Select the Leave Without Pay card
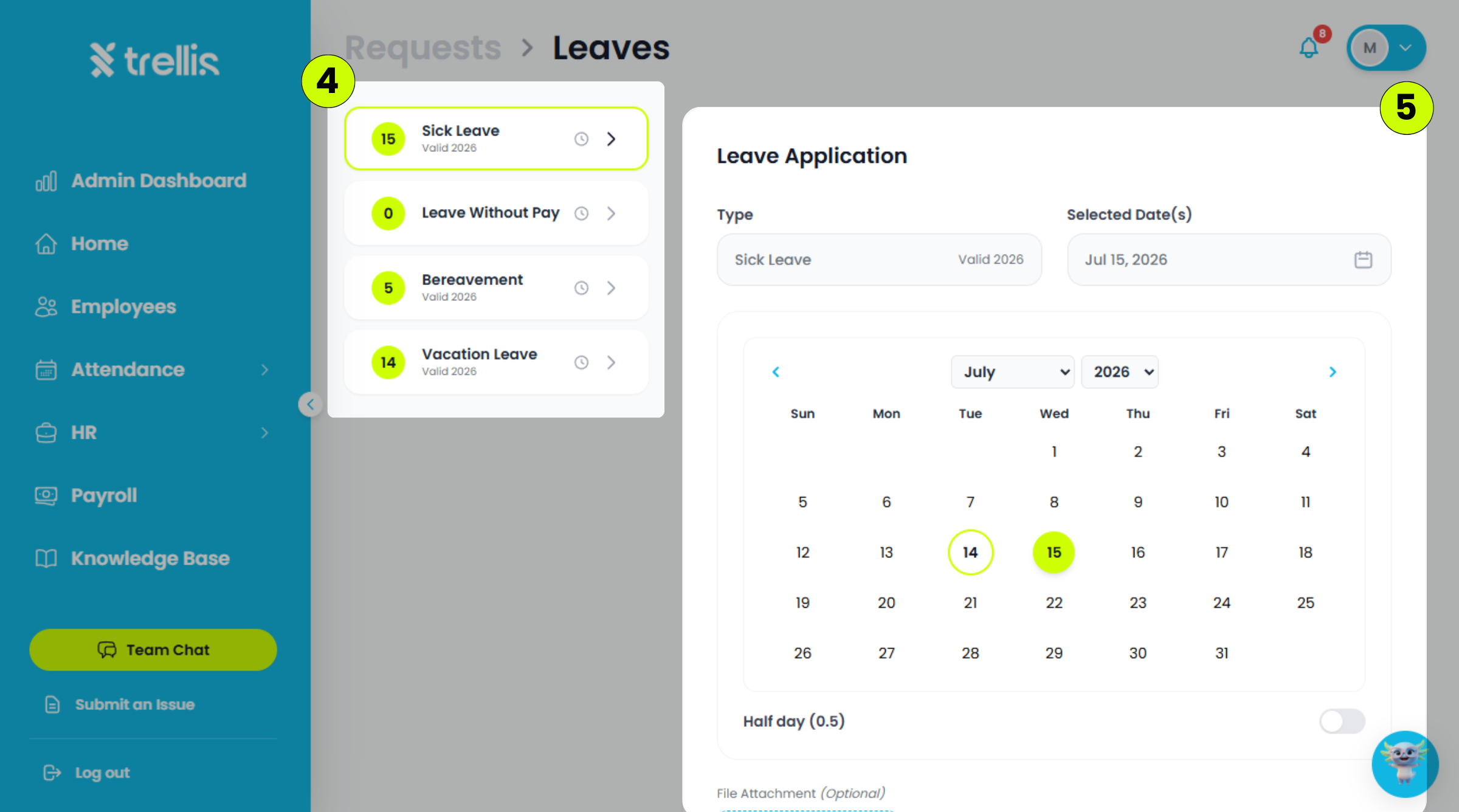This screenshot has height=812, width=1459. click(x=496, y=213)
